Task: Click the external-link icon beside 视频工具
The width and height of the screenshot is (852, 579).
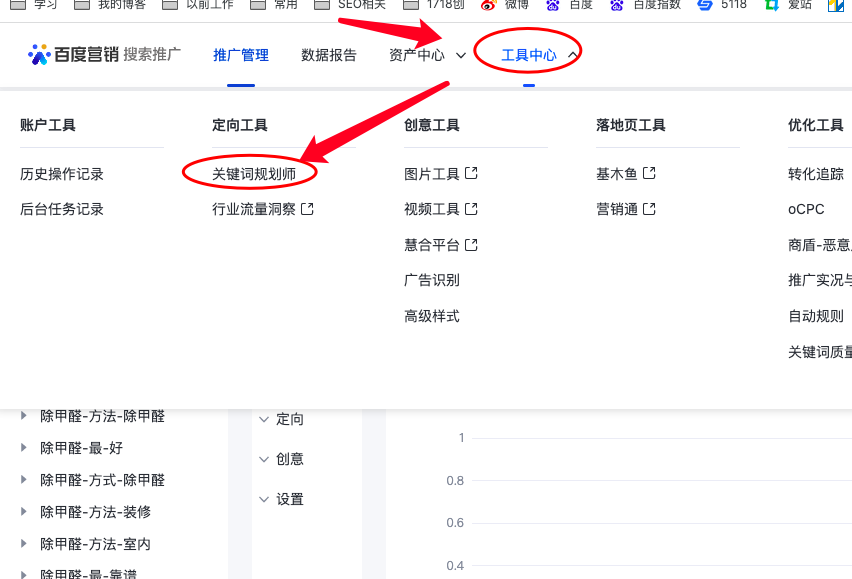Action: [469, 209]
